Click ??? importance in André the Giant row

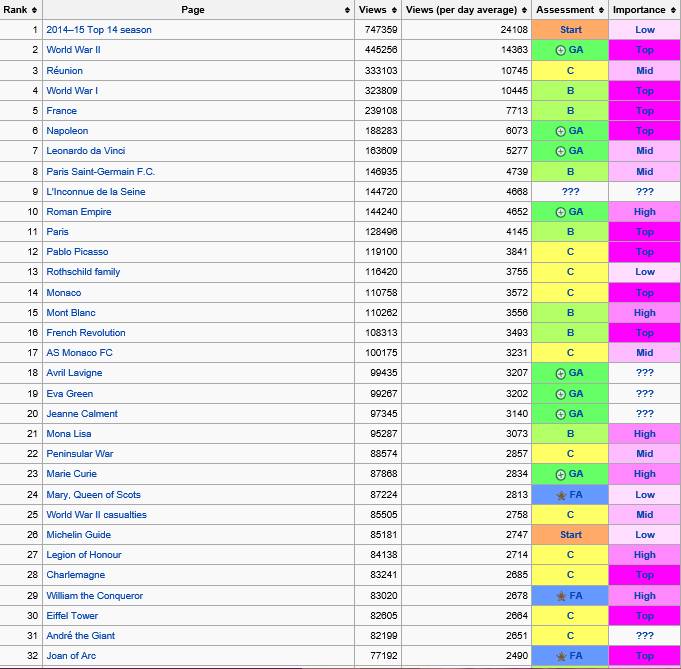[x=645, y=636]
